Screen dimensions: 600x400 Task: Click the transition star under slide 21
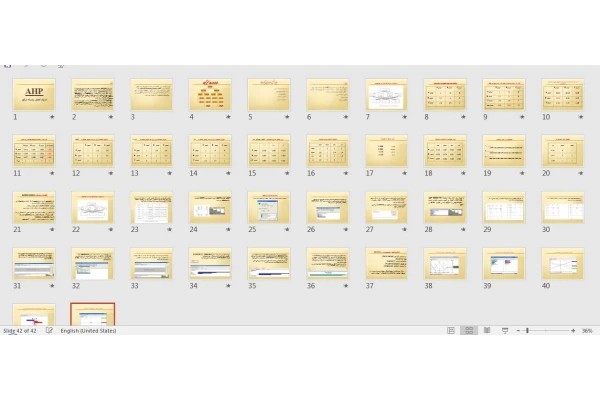pos(52,230)
